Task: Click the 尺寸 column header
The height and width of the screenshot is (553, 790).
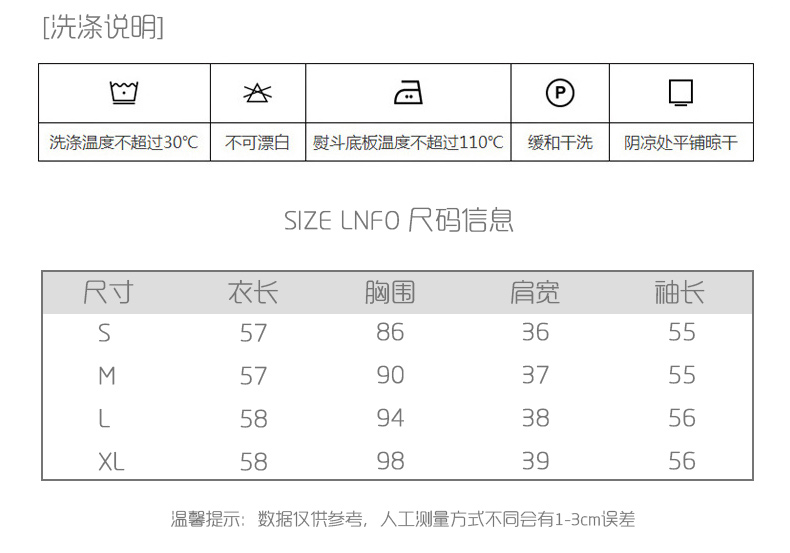Action: click(108, 293)
